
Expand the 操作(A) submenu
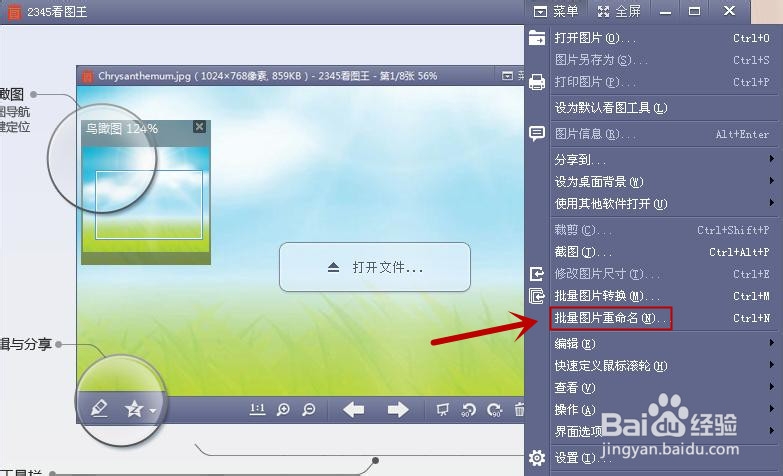[662, 410]
